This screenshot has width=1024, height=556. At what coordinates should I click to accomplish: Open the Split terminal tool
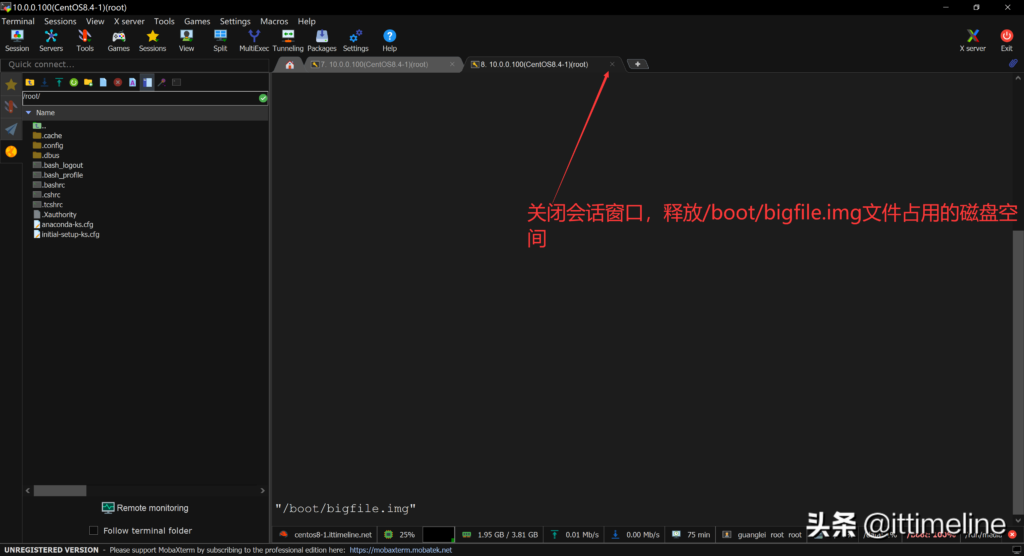[x=220, y=40]
